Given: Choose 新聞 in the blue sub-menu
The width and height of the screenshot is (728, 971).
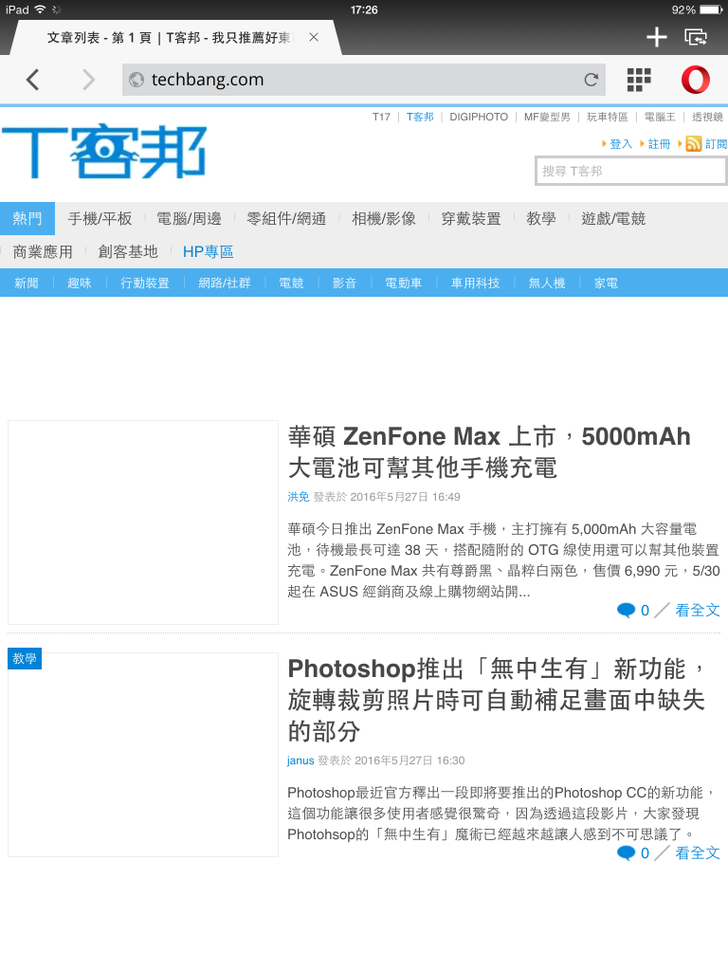Looking at the screenshot, I should [27, 283].
